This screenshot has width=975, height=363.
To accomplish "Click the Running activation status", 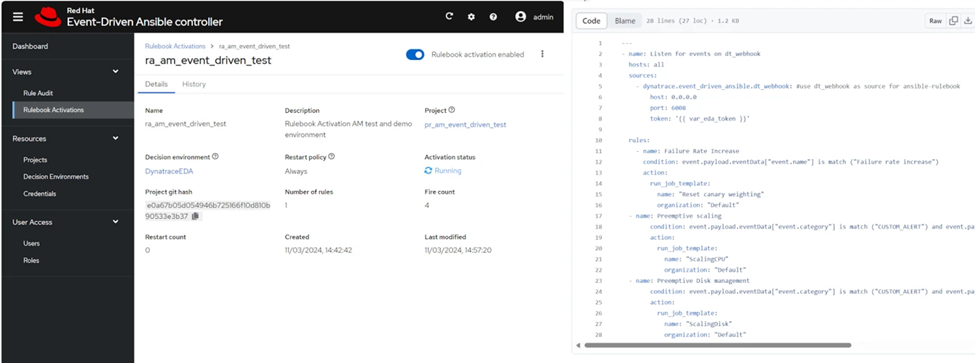I will pos(443,170).
